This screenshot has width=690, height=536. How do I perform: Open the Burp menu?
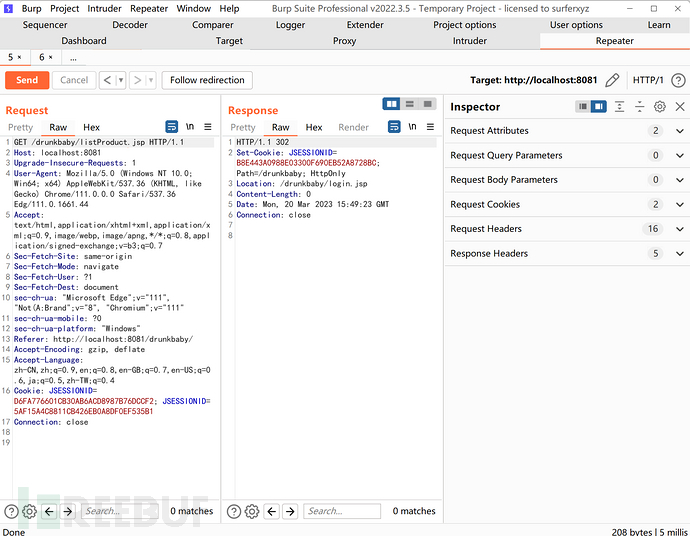(31, 8)
